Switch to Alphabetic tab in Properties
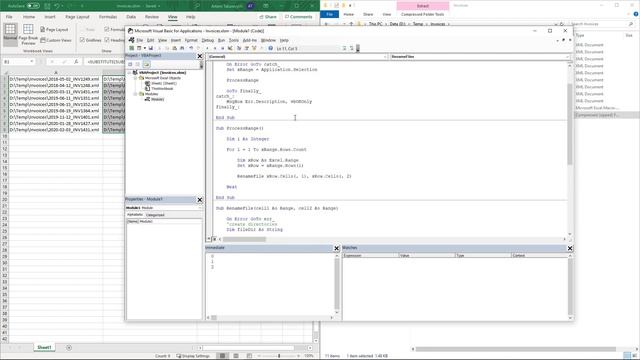The image size is (640, 360). pos(134,215)
